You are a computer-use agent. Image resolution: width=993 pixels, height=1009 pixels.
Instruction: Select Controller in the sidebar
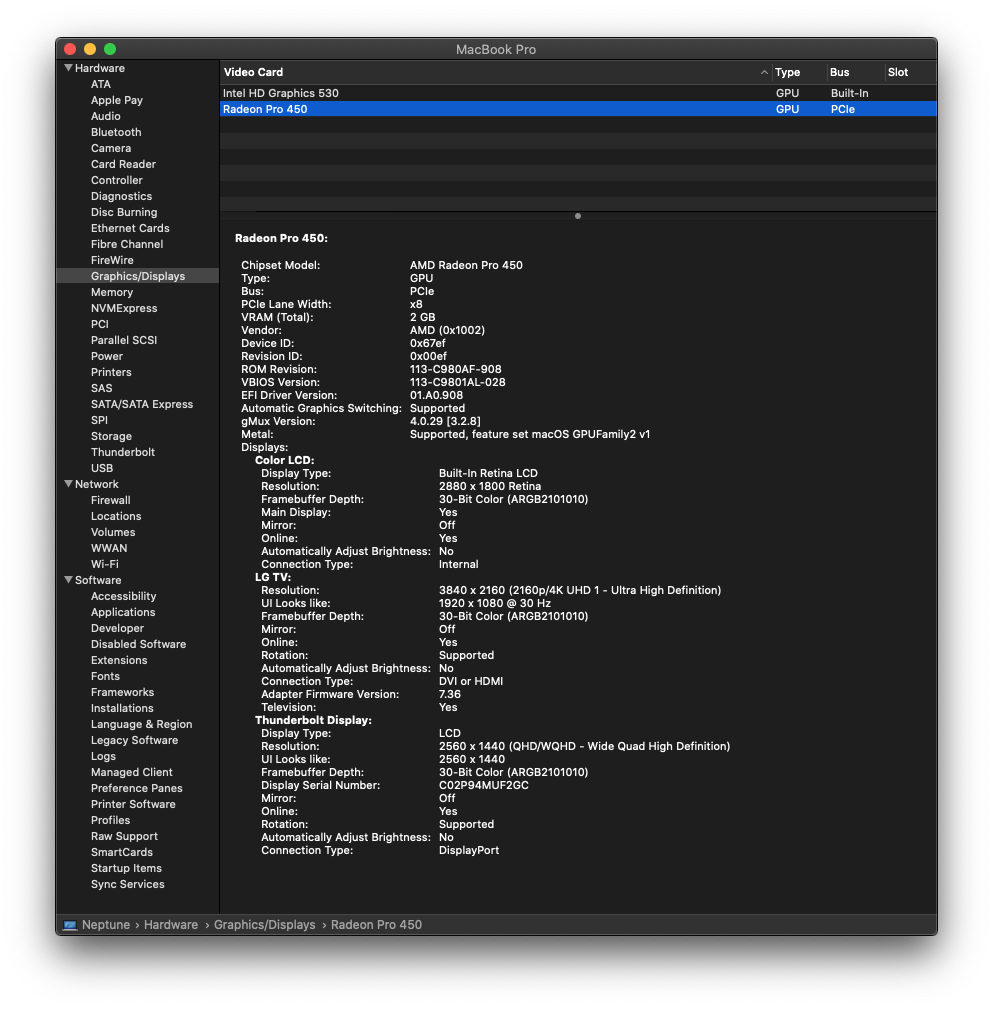116,180
